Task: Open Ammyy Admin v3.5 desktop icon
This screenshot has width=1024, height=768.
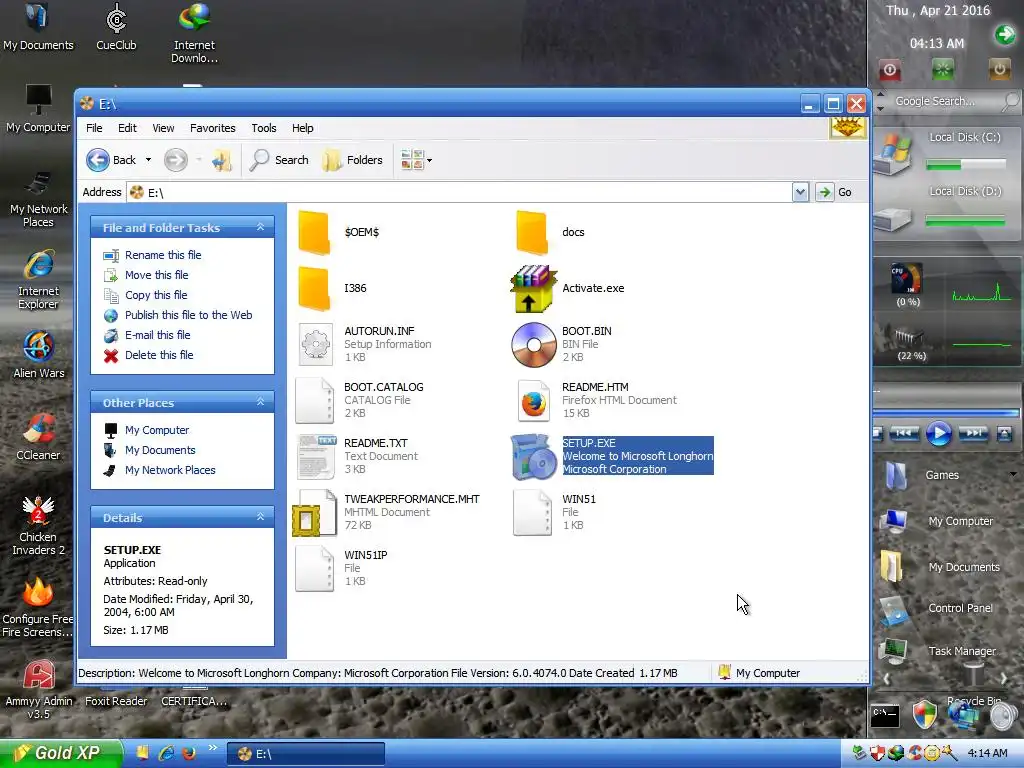Action: click(x=39, y=690)
